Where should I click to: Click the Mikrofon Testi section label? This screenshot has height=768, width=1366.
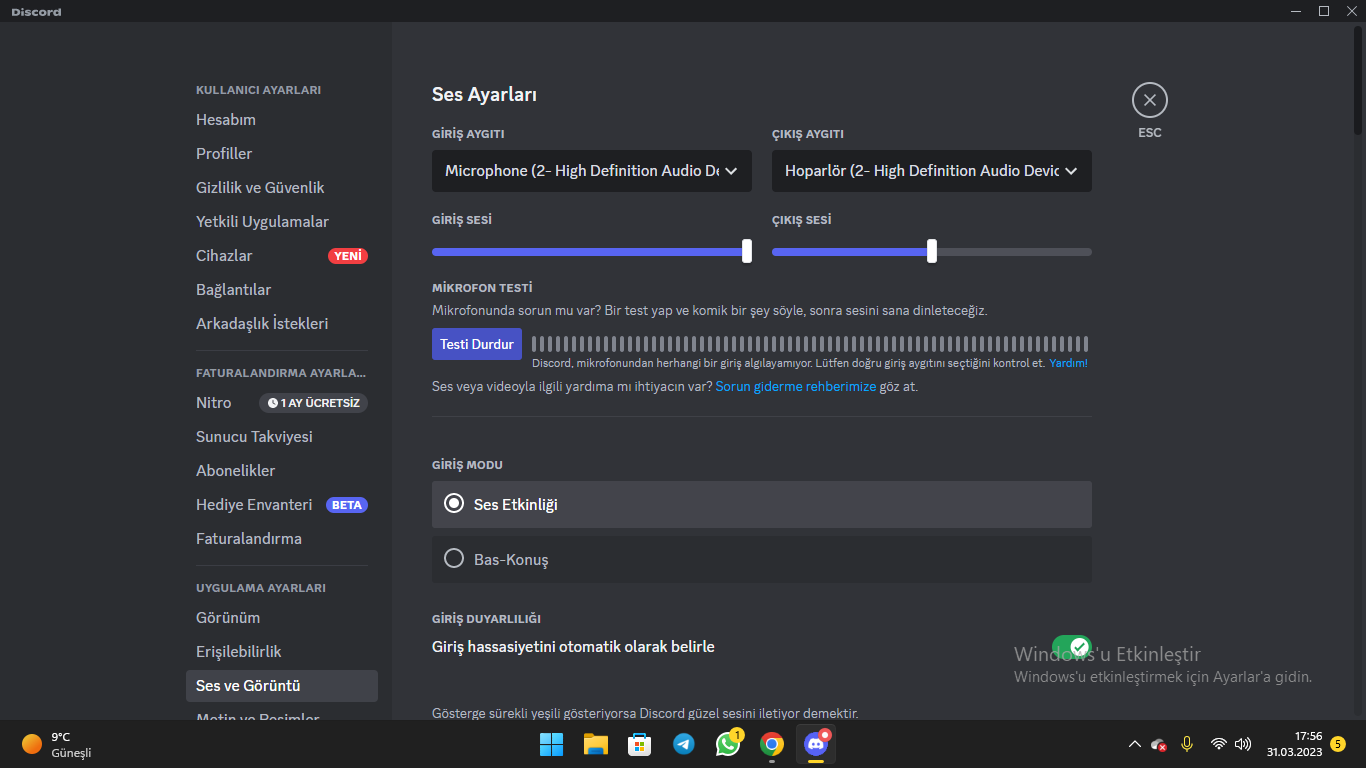pyautogui.click(x=482, y=288)
